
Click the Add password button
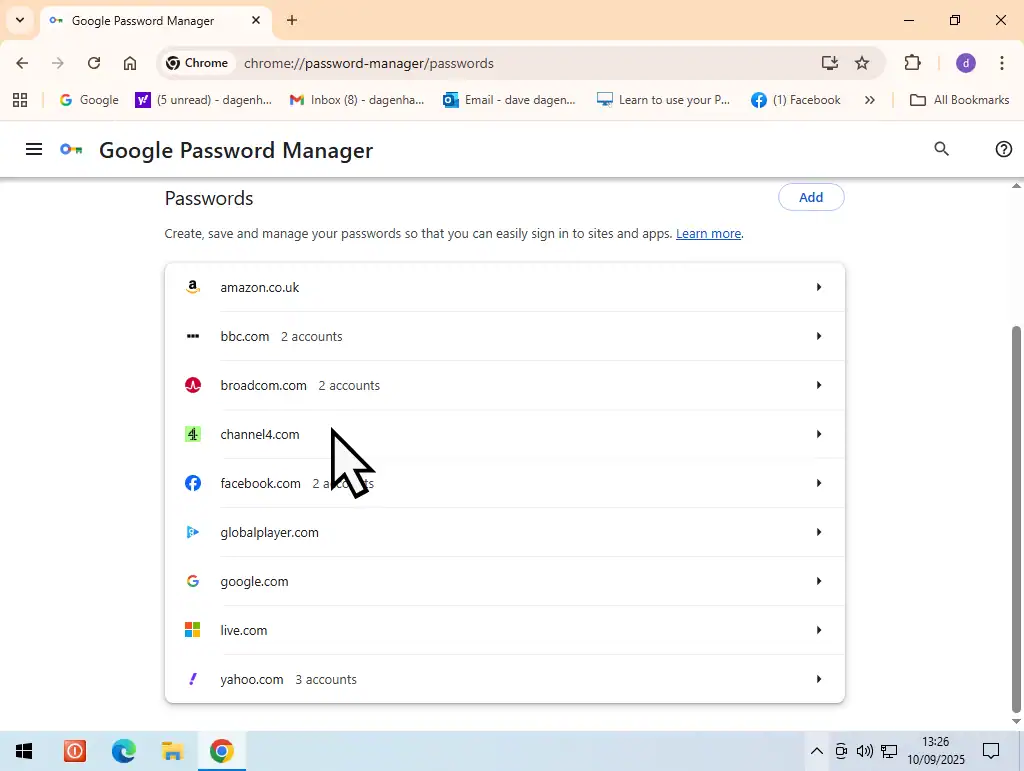coord(810,198)
